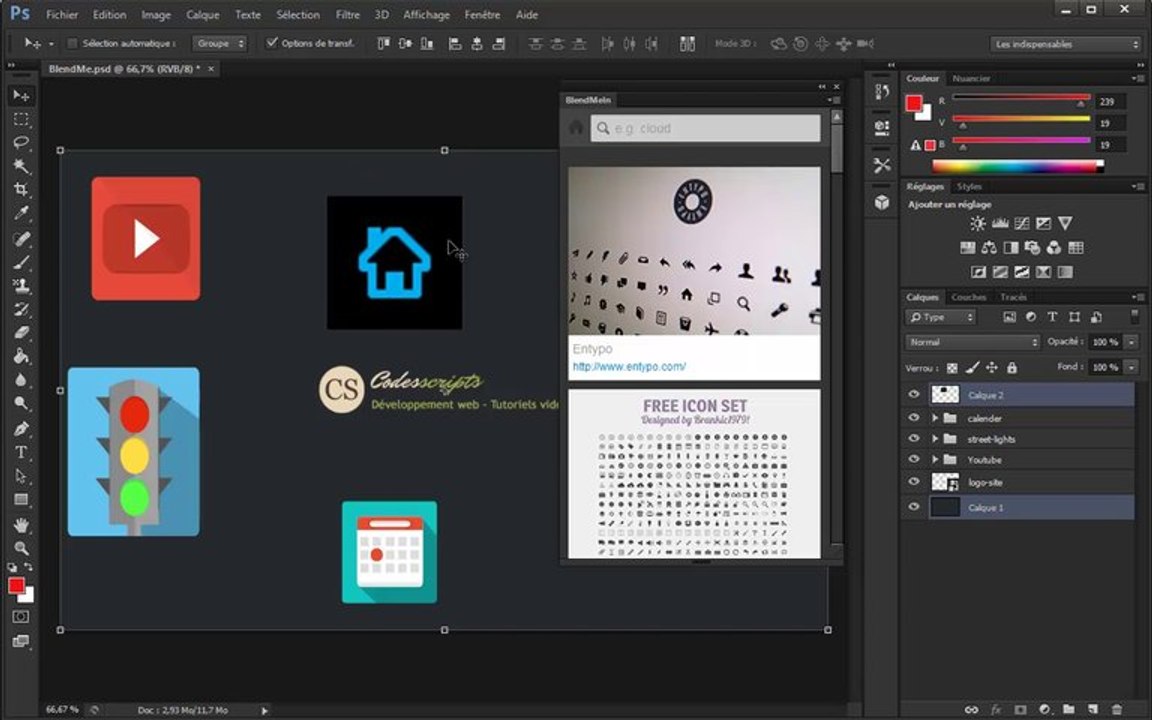Switch to the Couches tab
1152x720 pixels.
(x=968, y=298)
